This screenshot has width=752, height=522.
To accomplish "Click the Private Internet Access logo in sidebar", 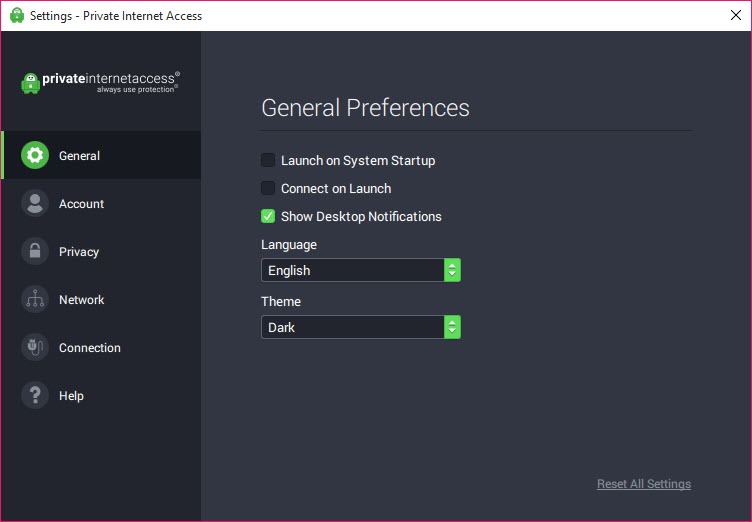I will click(100, 83).
